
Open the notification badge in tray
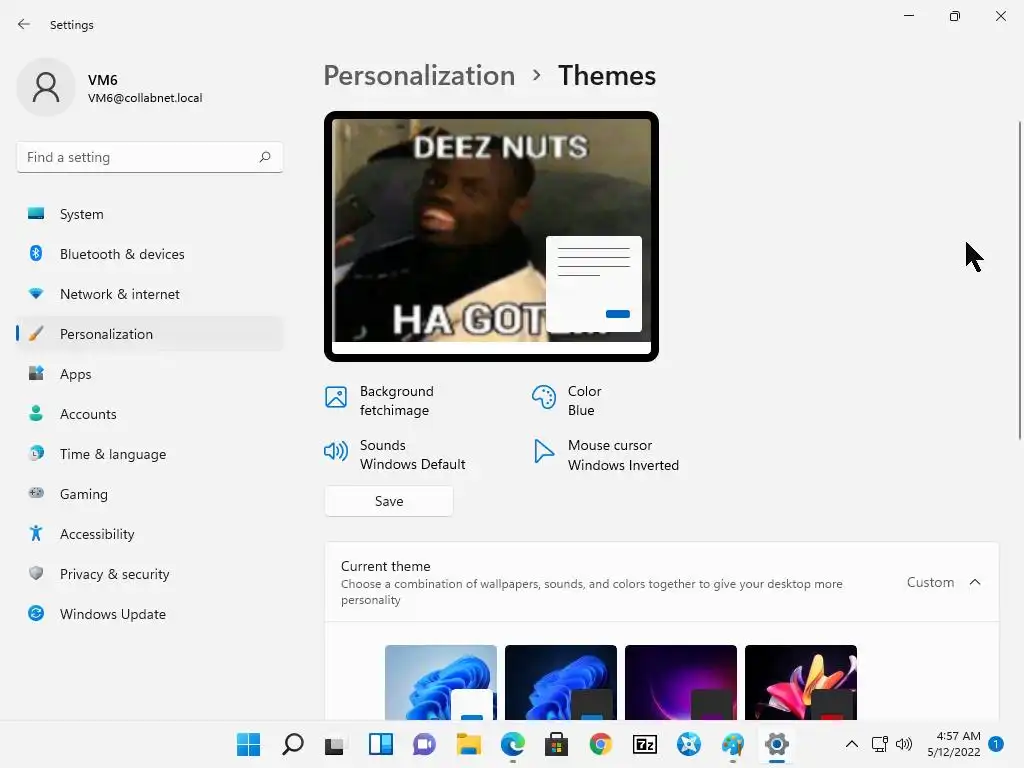tap(996, 744)
